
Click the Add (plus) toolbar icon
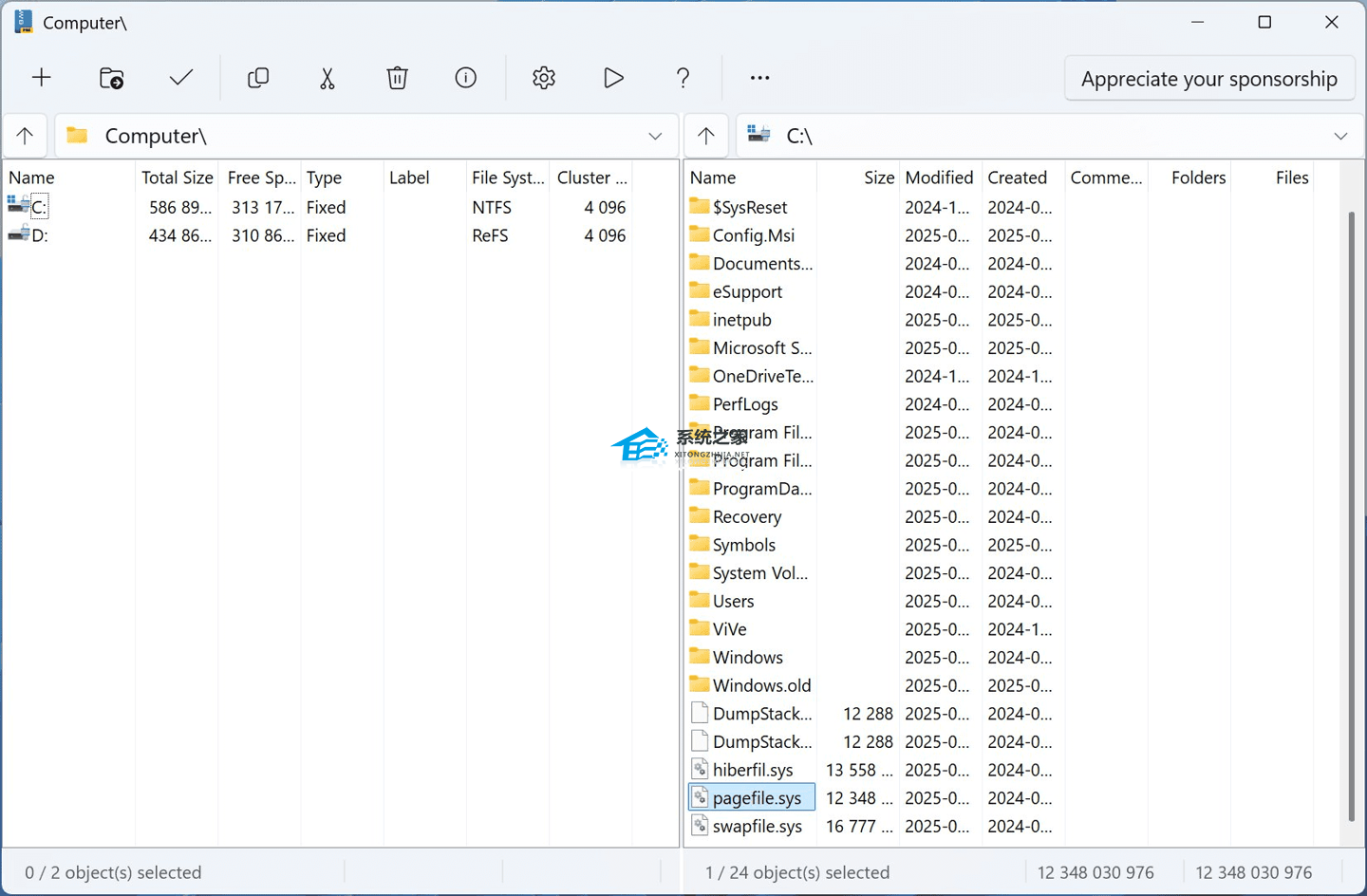pyautogui.click(x=42, y=78)
